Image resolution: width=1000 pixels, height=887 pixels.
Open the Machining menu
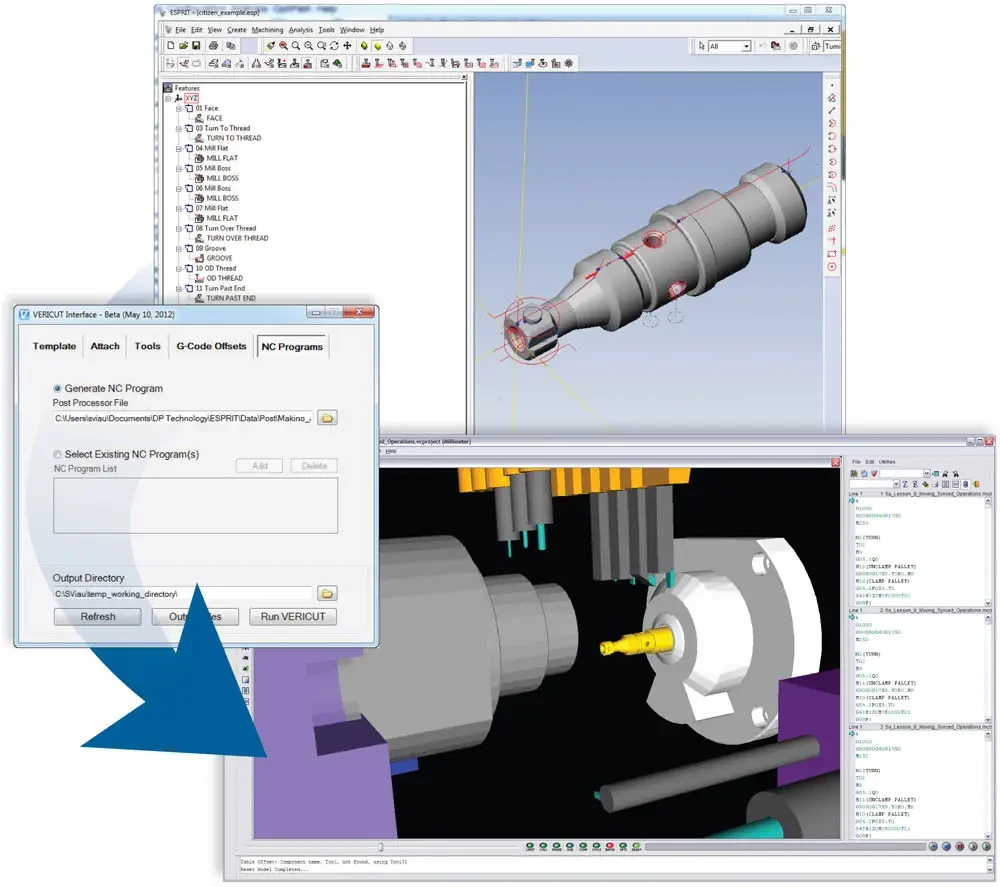point(267,30)
